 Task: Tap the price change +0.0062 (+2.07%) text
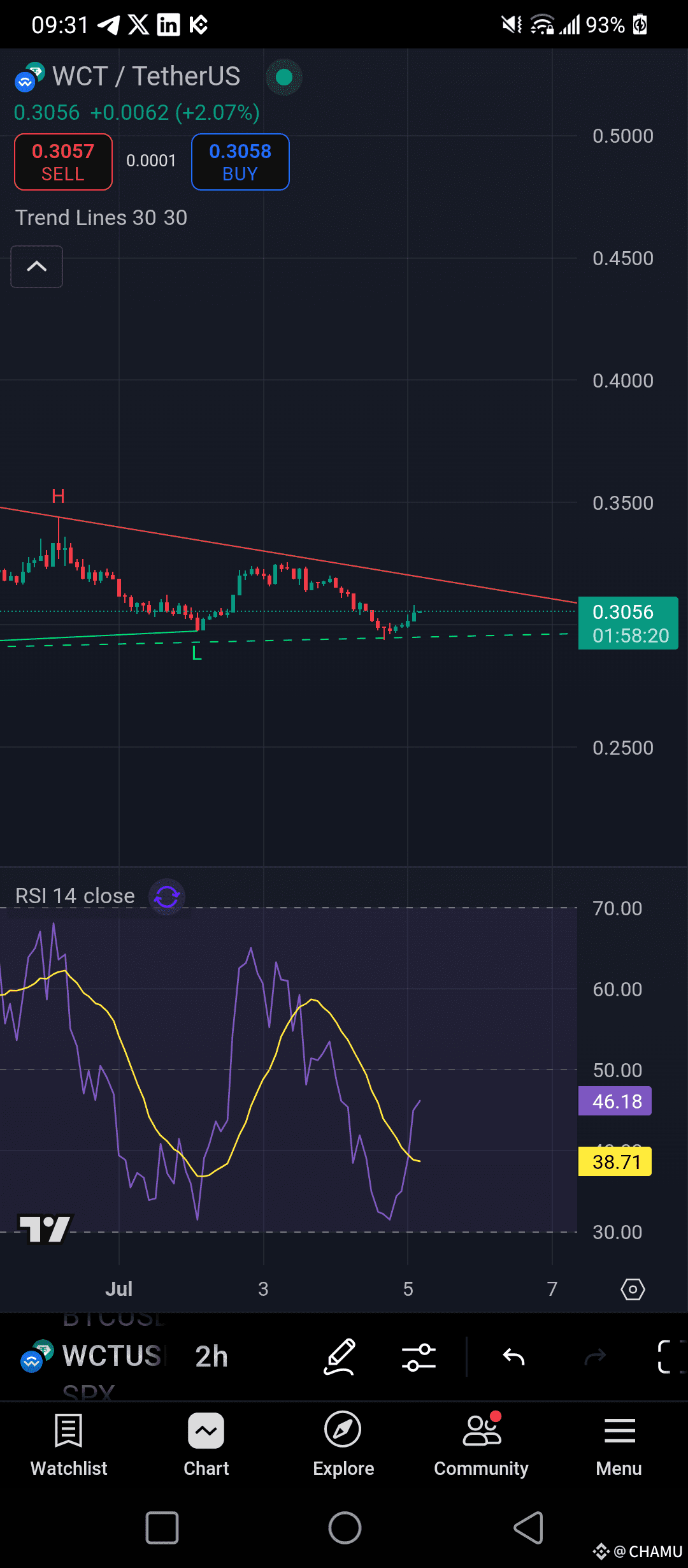click(175, 113)
